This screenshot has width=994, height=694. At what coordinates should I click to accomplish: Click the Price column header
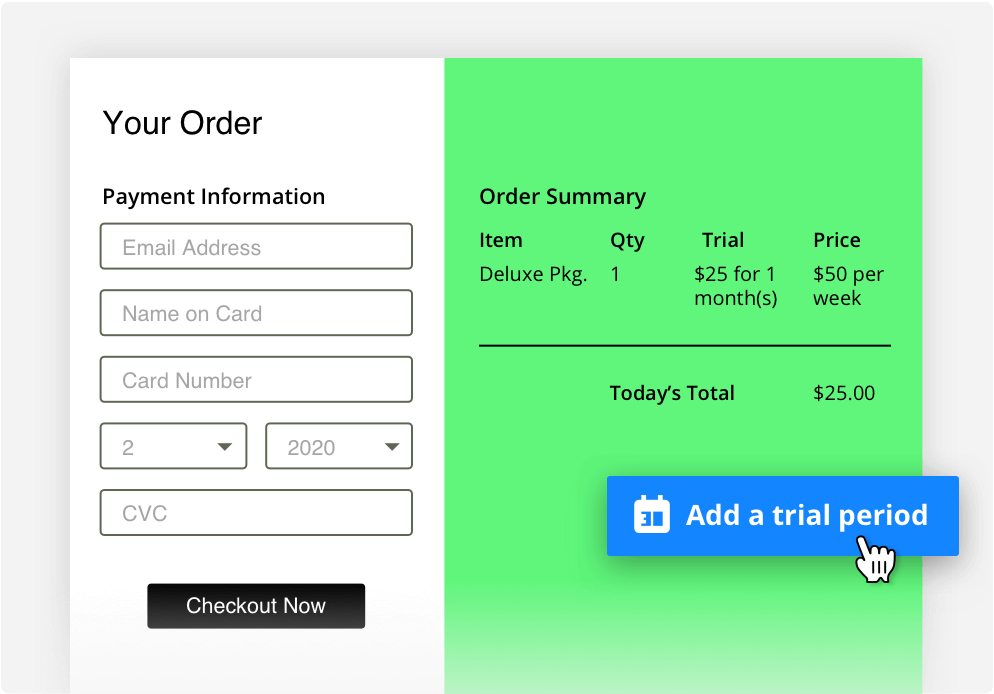pyautogui.click(x=836, y=240)
